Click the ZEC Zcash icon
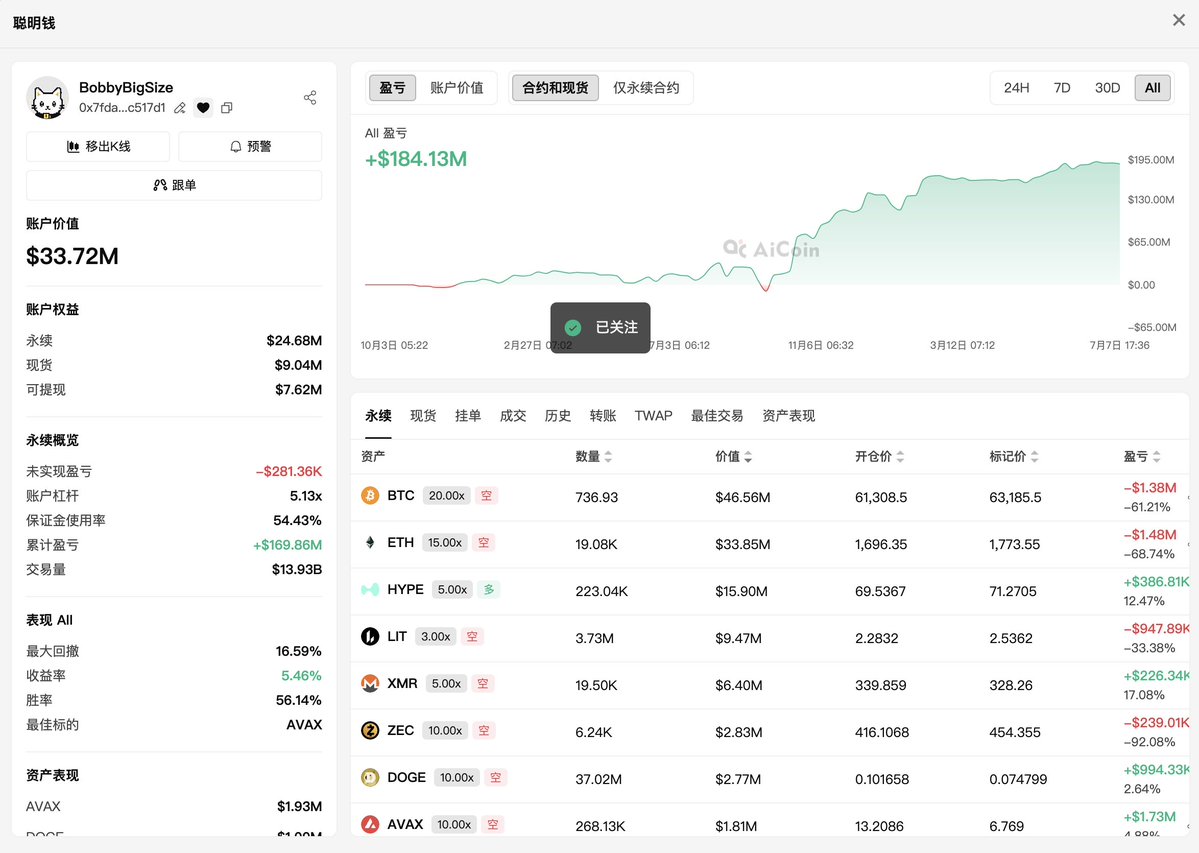The width and height of the screenshot is (1199, 853). coord(370,731)
